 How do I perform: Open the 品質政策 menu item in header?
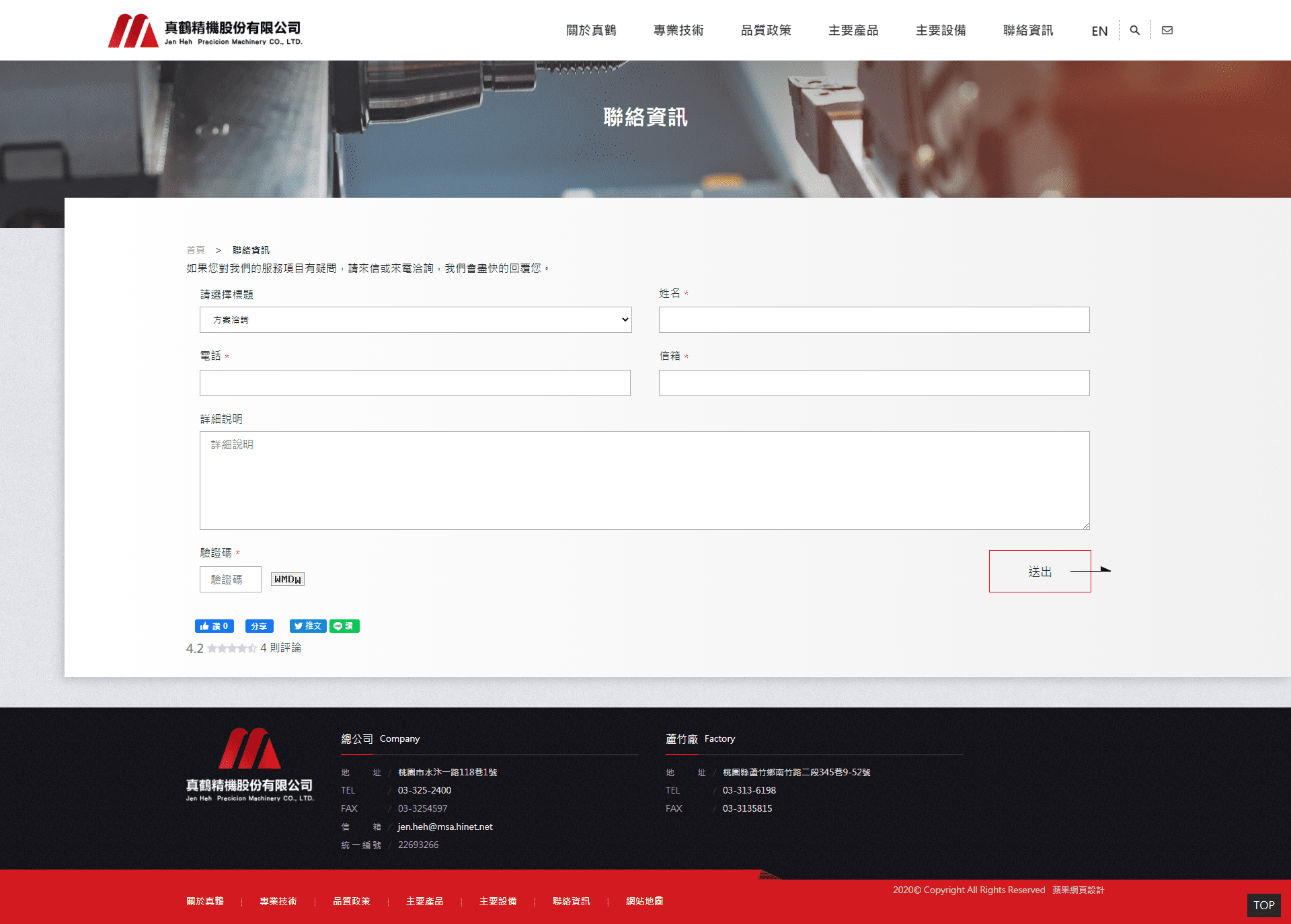[766, 30]
